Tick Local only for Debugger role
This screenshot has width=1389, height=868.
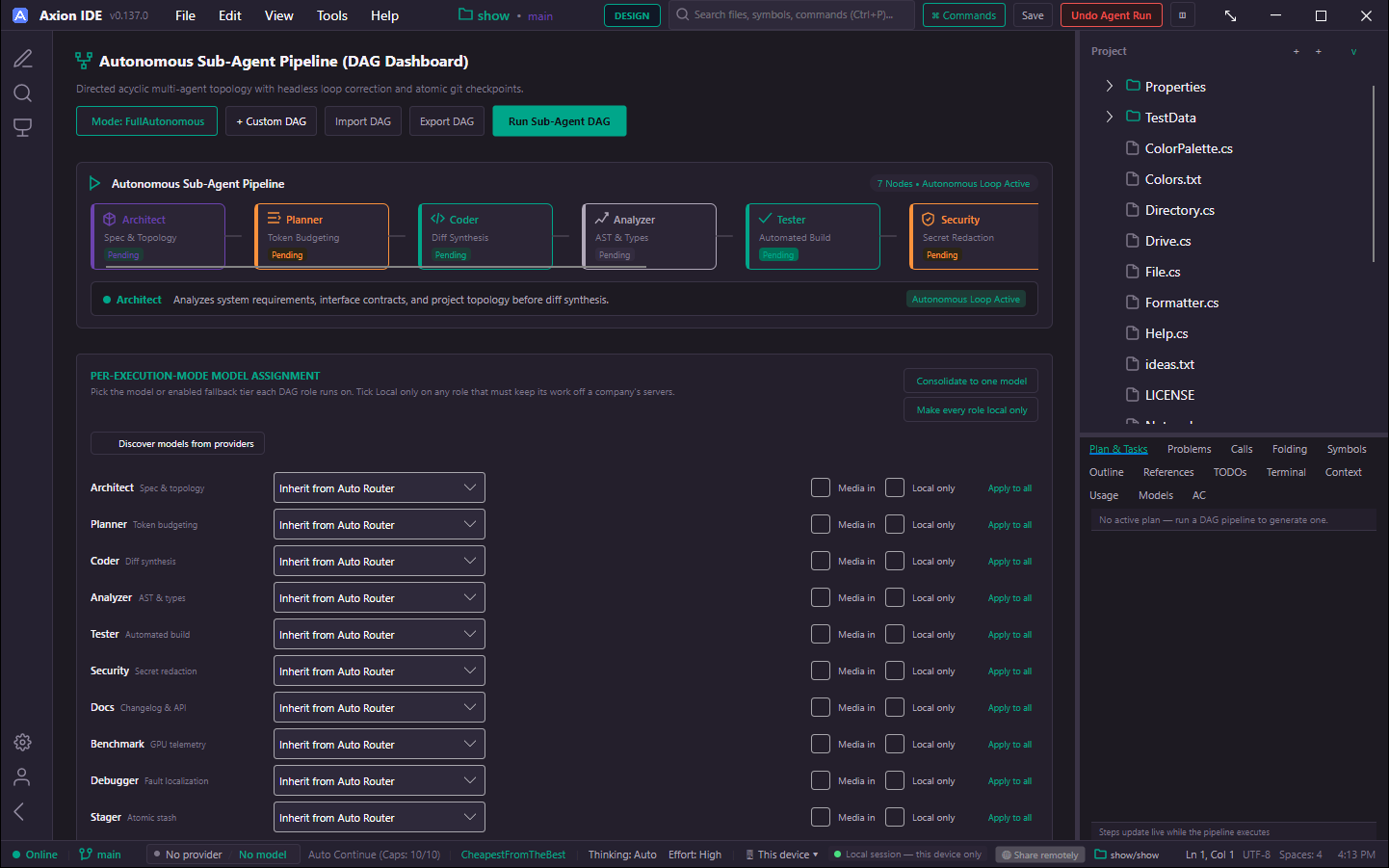click(895, 780)
